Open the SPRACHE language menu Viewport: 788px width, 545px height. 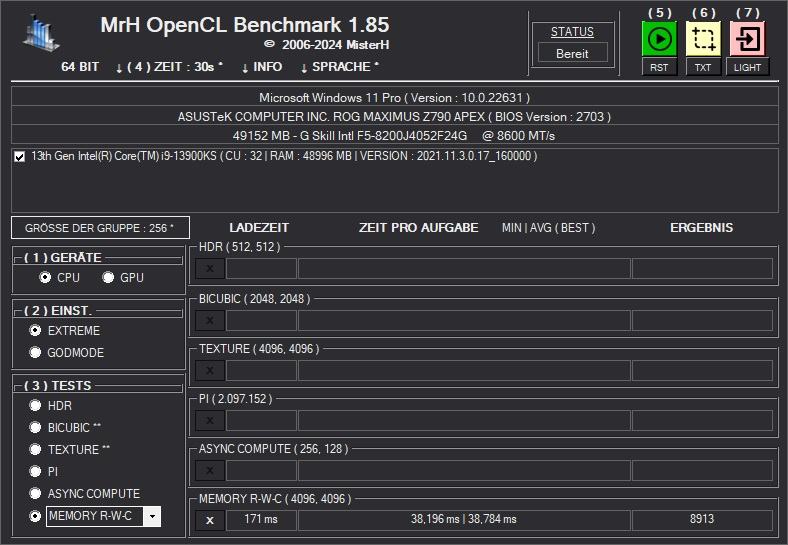[340, 67]
